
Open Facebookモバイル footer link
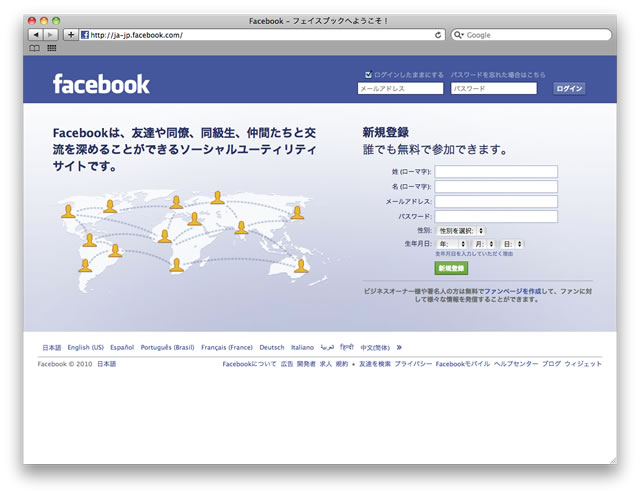[463, 364]
